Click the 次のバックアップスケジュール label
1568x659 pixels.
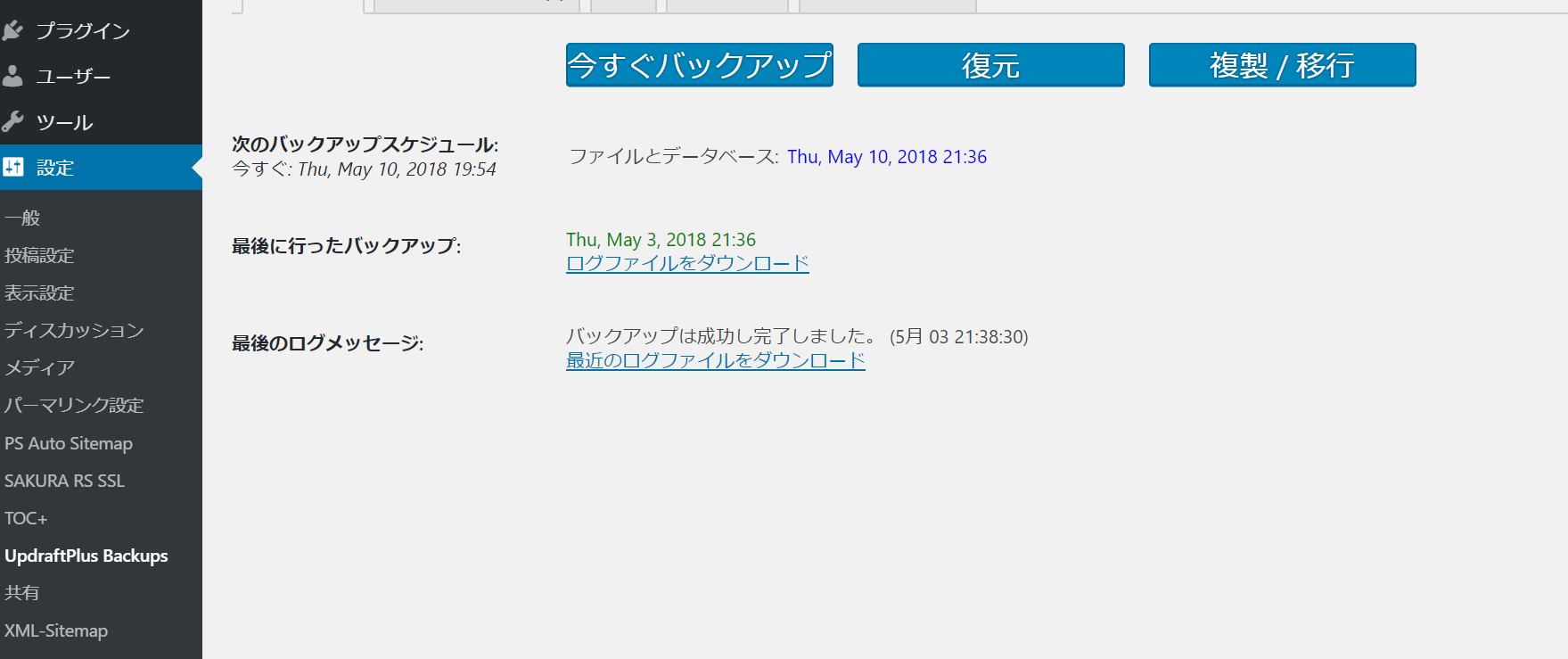point(365,144)
